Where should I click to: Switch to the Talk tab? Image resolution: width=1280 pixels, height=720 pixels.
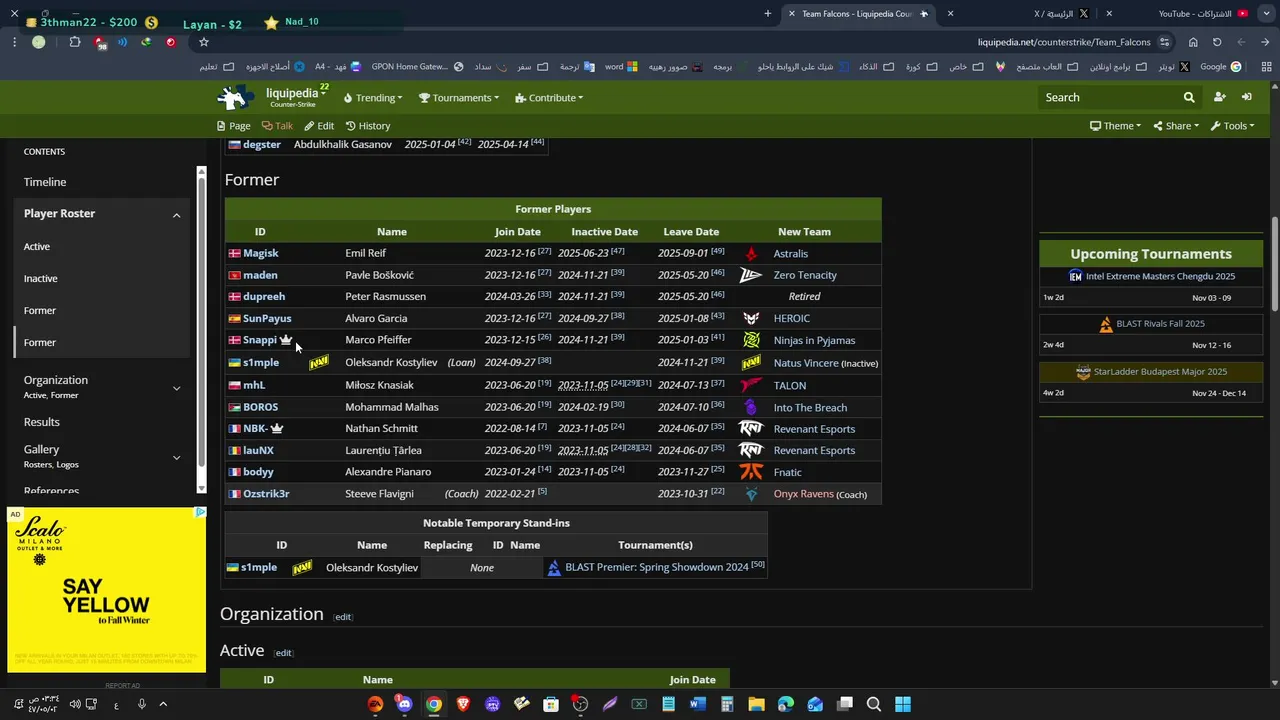(277, 126)
